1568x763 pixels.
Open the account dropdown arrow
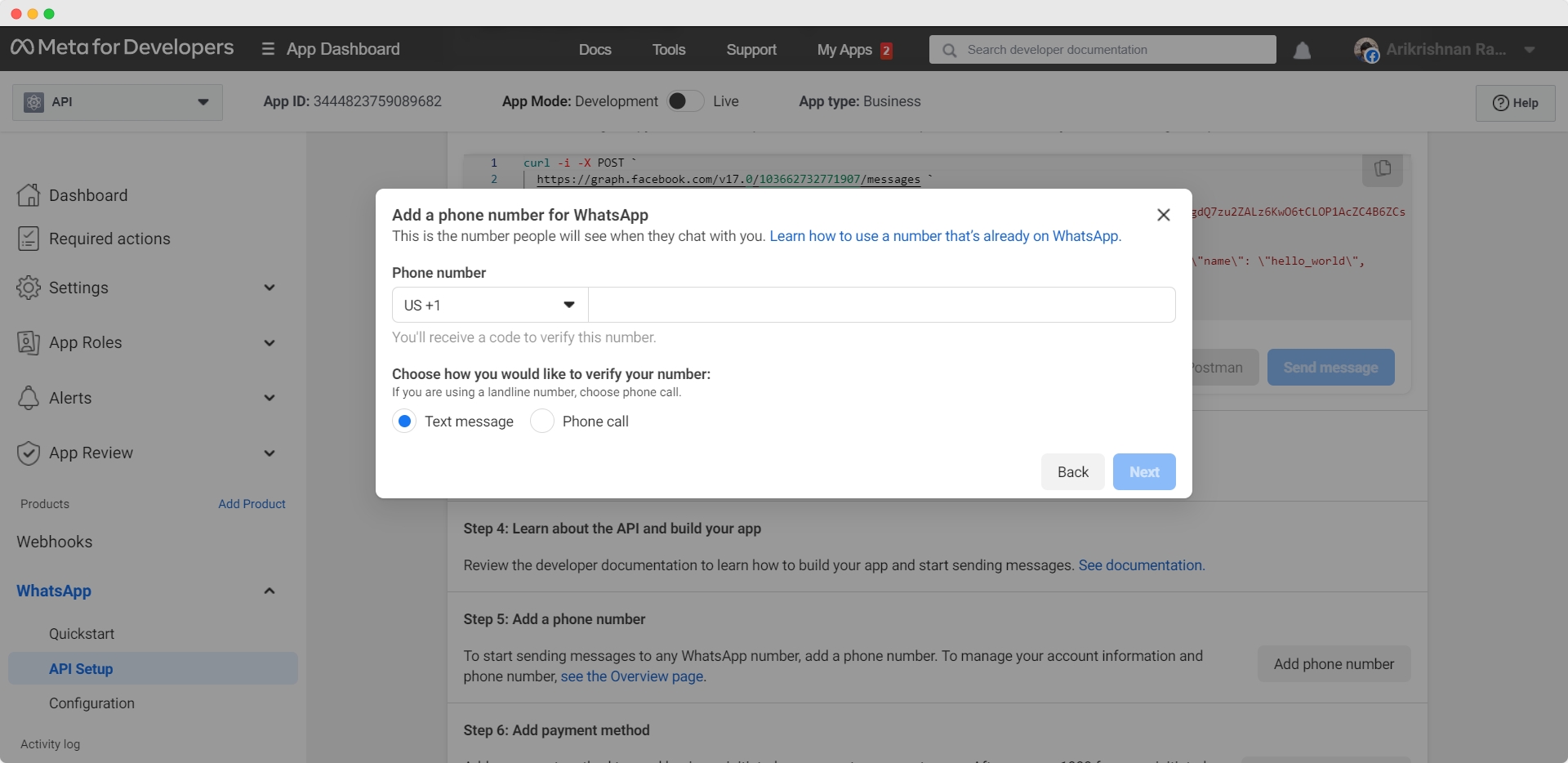1530,50
